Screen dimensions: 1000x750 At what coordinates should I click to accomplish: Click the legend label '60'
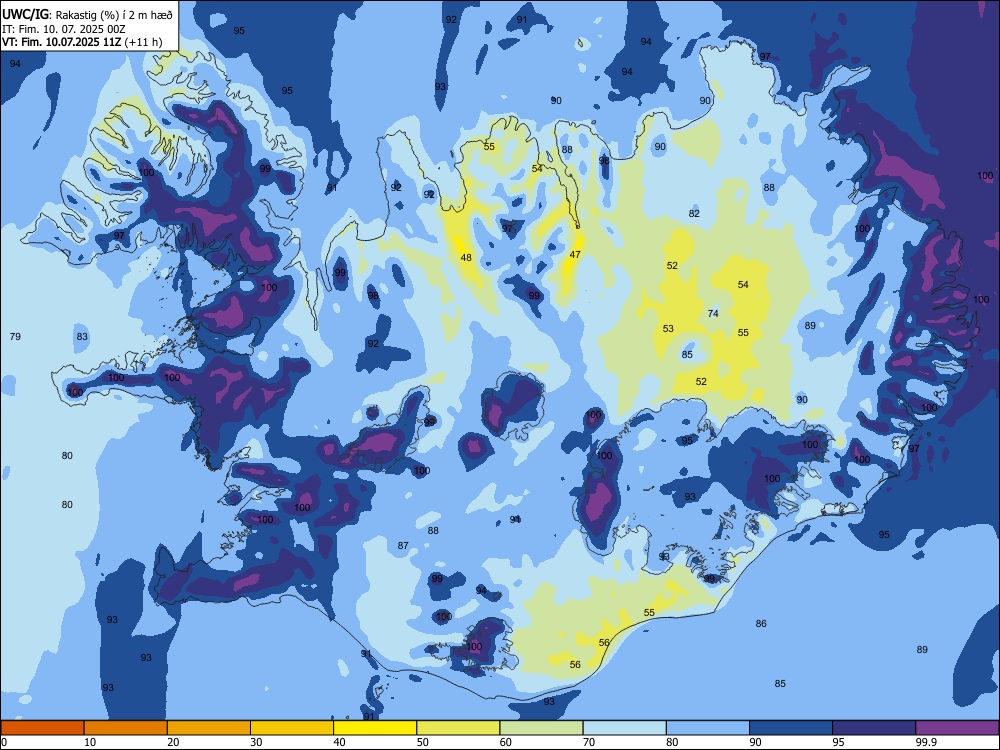tap(506, 742)
